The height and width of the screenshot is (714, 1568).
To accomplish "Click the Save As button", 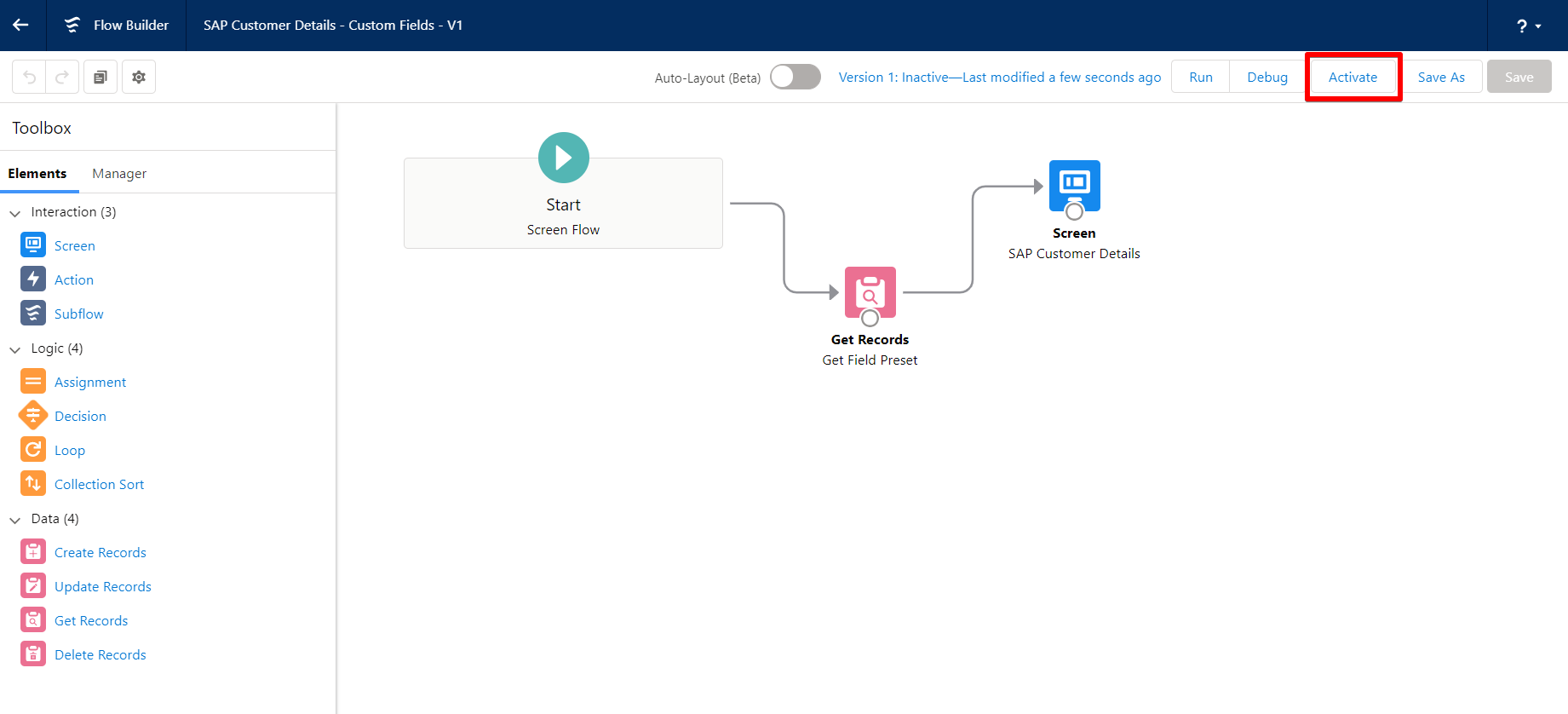I will click(1441, 77).
